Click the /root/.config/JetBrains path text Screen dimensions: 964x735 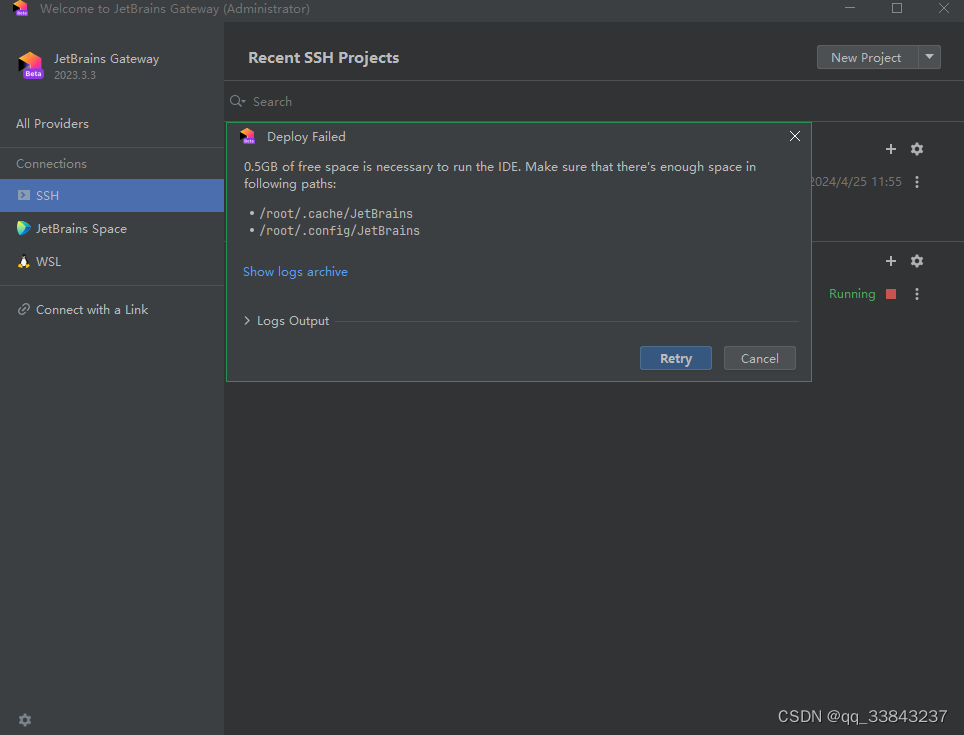point(339,230)
